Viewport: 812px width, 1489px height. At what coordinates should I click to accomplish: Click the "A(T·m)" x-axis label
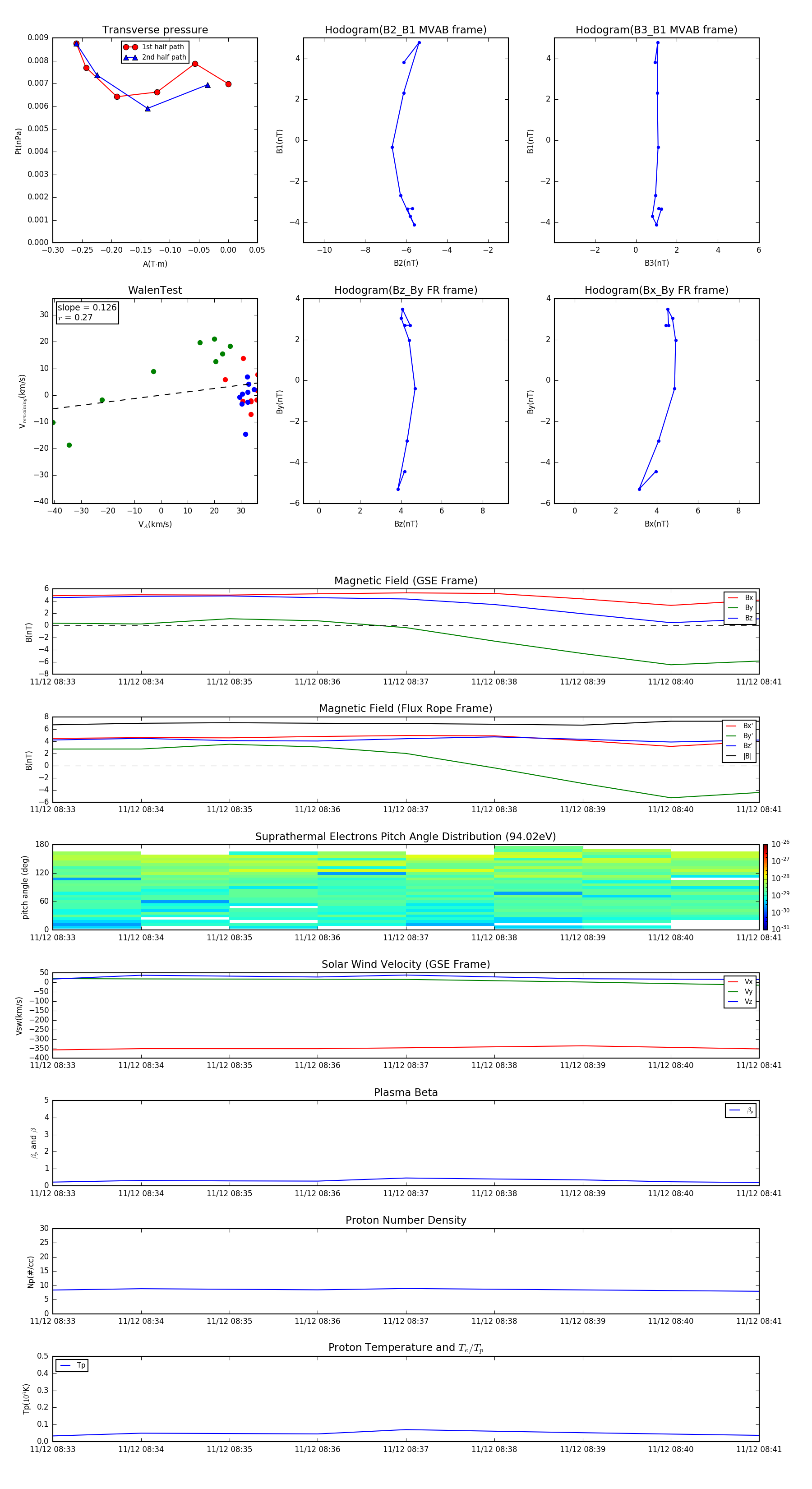coord(155,264)
